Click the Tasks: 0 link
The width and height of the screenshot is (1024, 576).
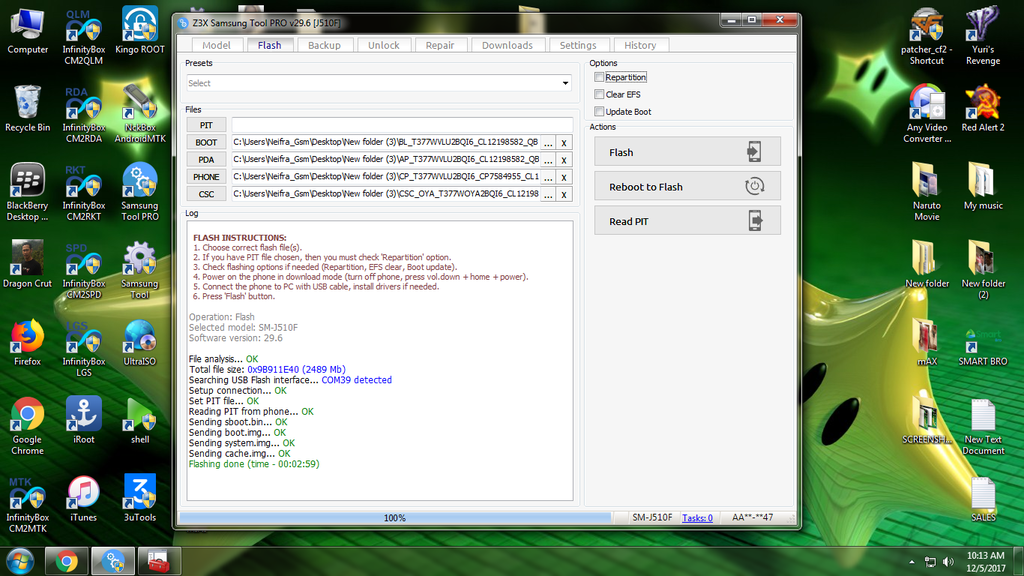tap(697, 518)
